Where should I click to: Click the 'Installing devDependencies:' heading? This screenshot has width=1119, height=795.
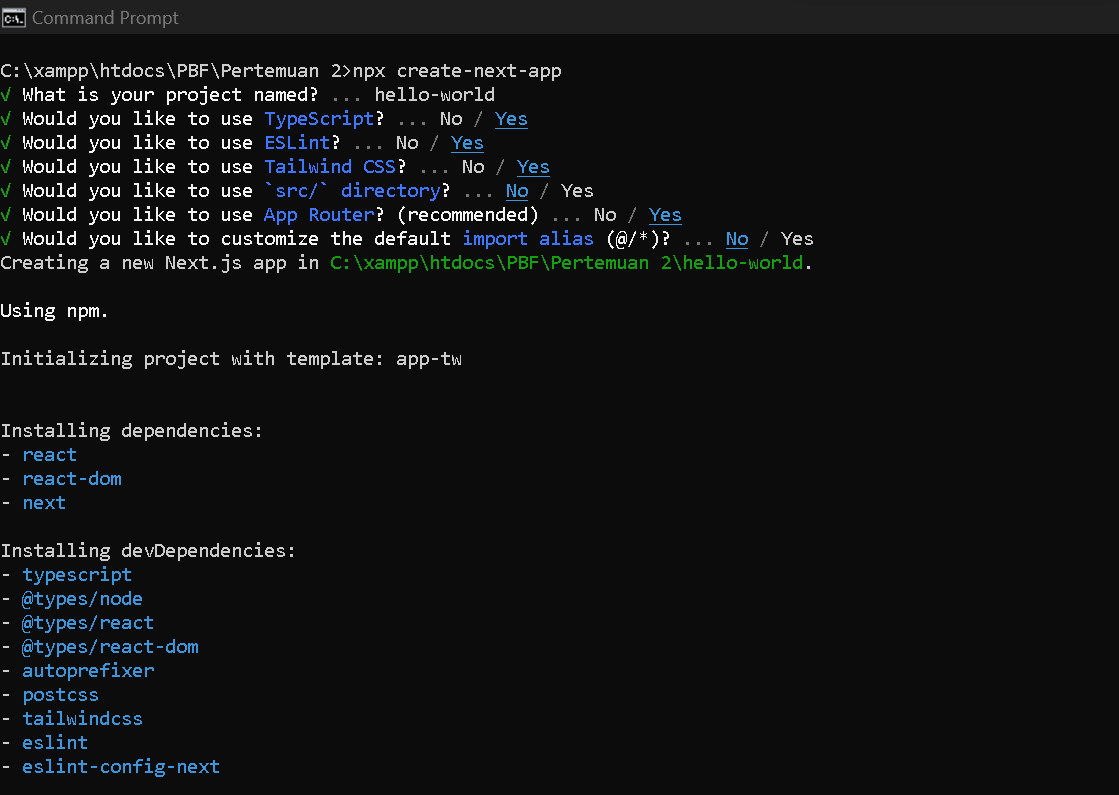point(148,550)
